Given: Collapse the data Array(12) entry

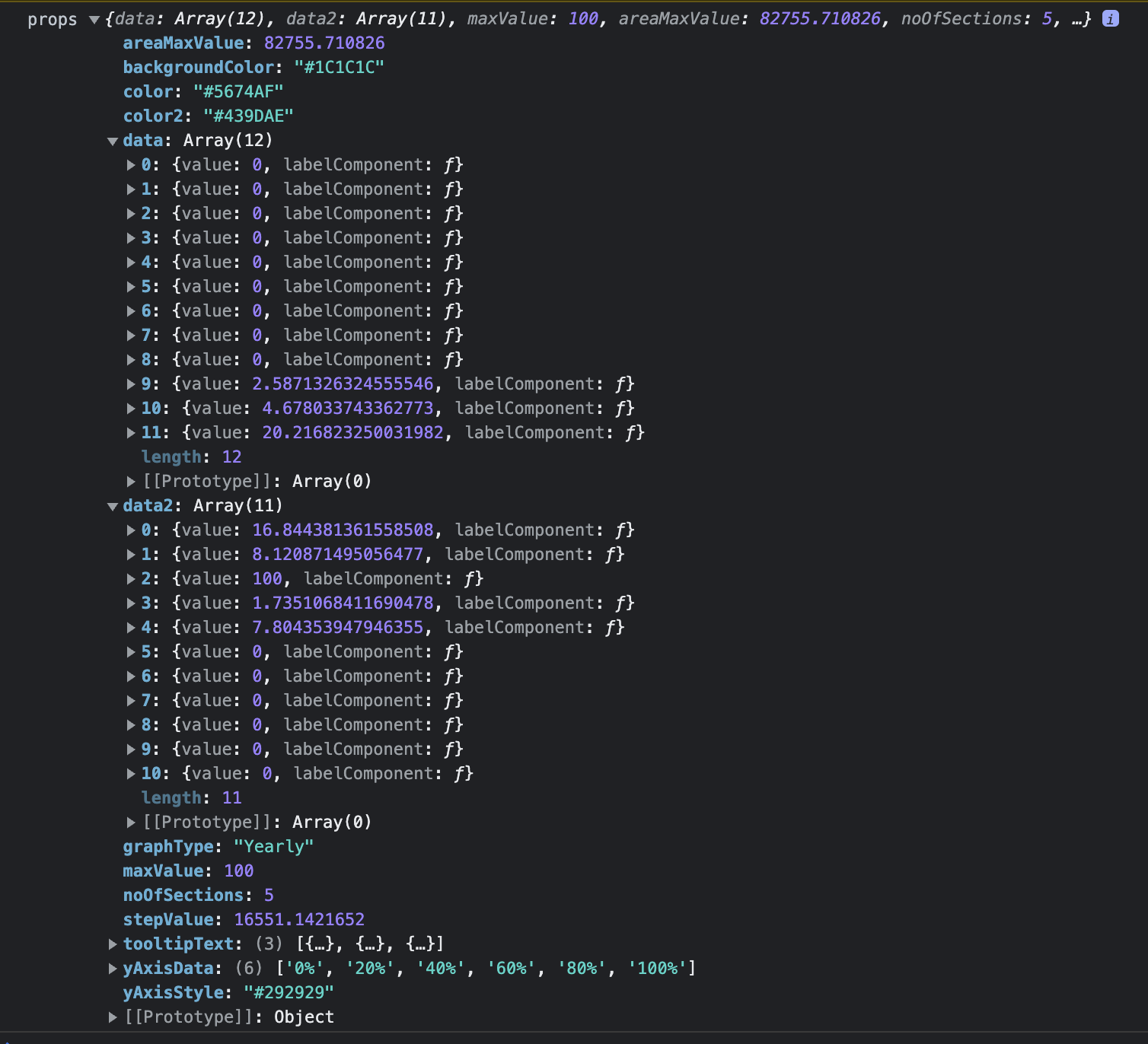Looking at the screenshot, I should [112, 140].
